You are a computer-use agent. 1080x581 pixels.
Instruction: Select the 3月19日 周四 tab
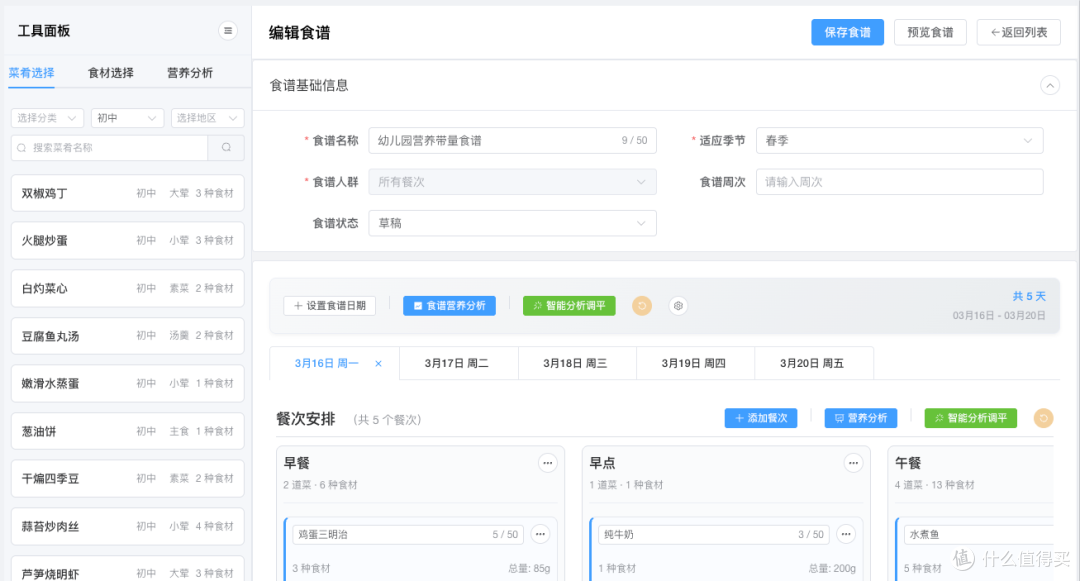point(694,363)
